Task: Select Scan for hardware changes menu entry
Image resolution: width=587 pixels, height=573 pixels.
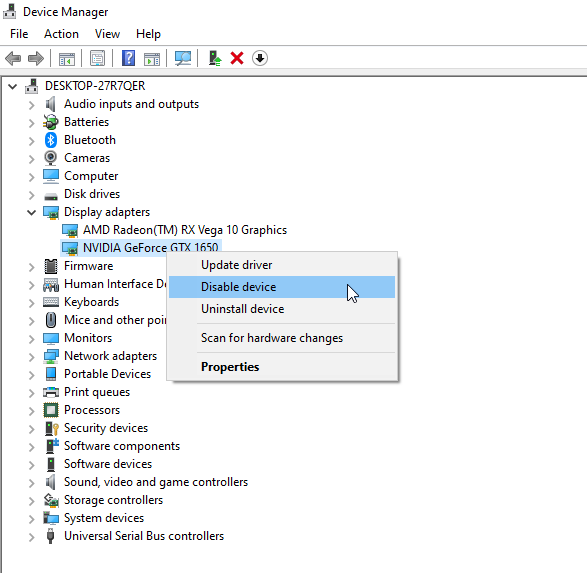Action: (x=282, y=338)
